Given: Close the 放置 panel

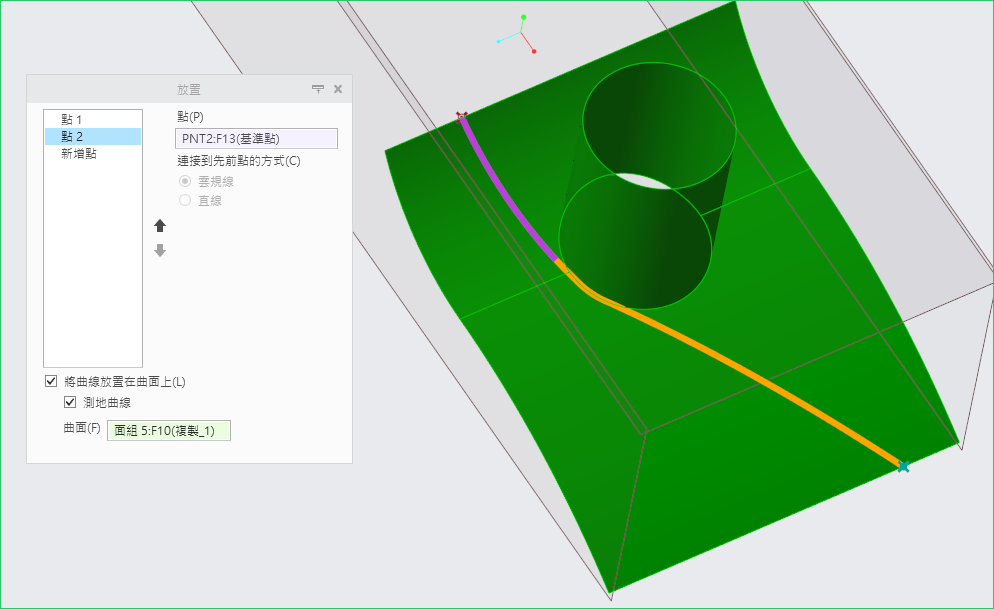Looking at the screenshot, I should [338, 89].
